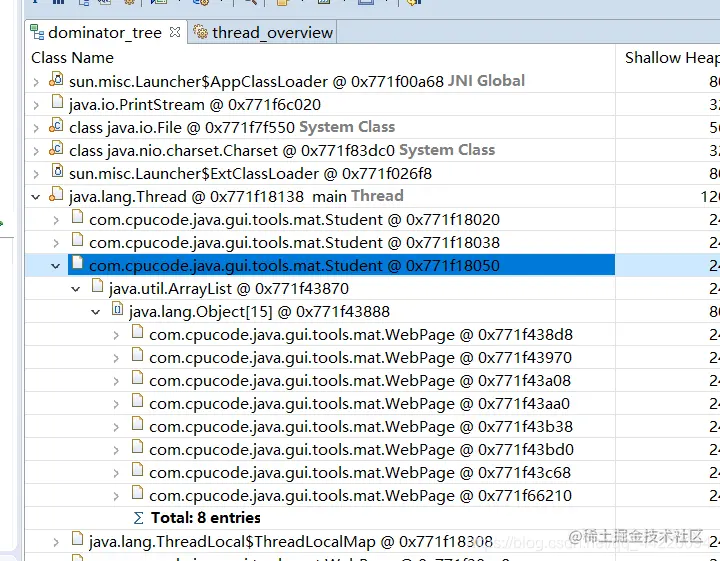The height and width of the screenshot is (561, 720).
Task: Collapse the java.lang.Object[15] array node
Action: (96, 312)
